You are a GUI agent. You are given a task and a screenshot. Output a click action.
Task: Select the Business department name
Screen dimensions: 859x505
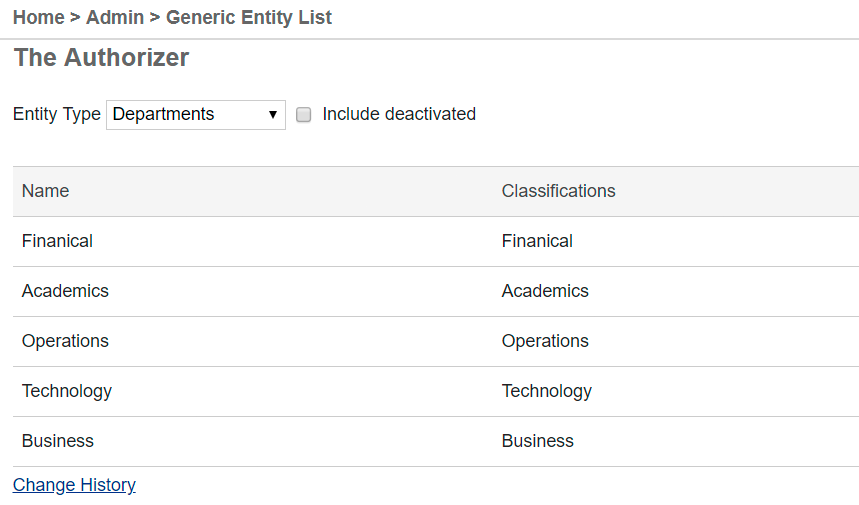tap(58, 441)
